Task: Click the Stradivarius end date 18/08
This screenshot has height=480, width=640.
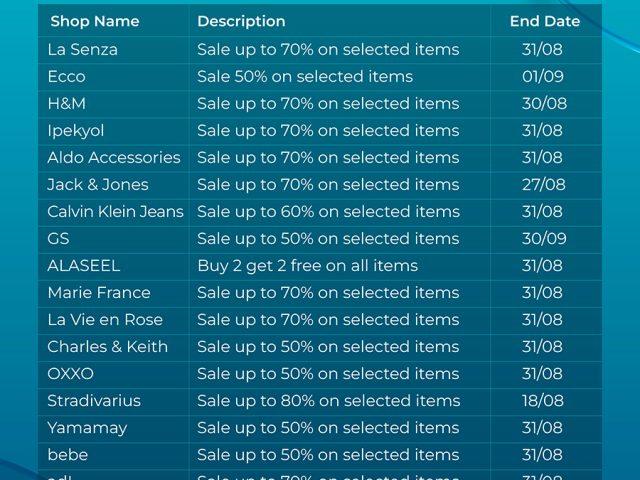Action: pos(543,401)
